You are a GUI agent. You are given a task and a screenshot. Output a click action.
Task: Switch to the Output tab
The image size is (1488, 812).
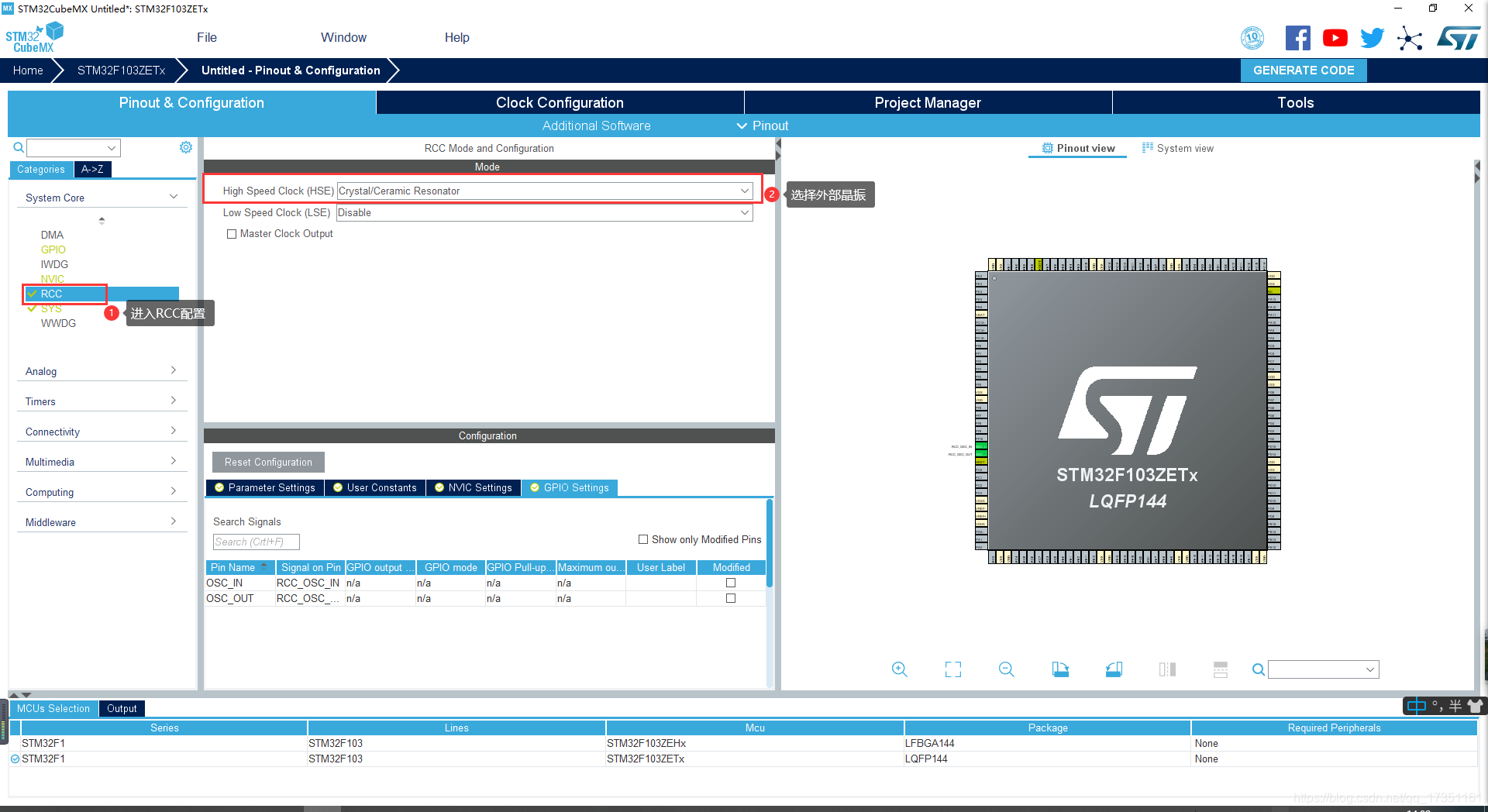click(x=122, y=708)
